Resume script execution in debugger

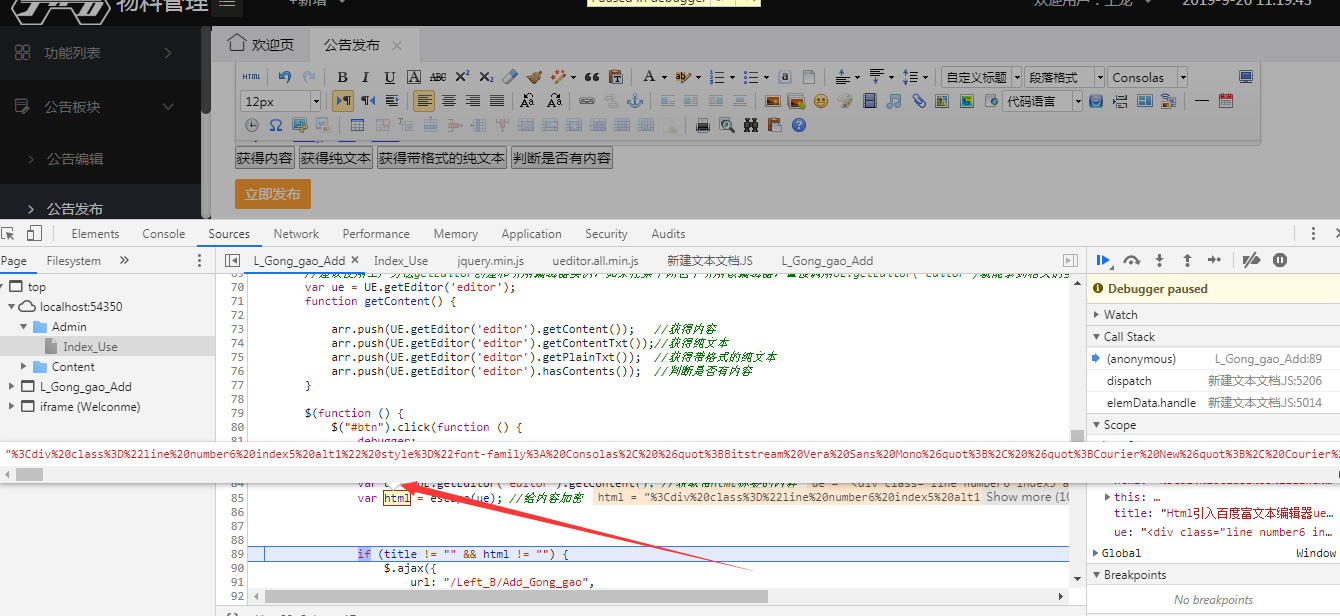(x=1103, y=260)
